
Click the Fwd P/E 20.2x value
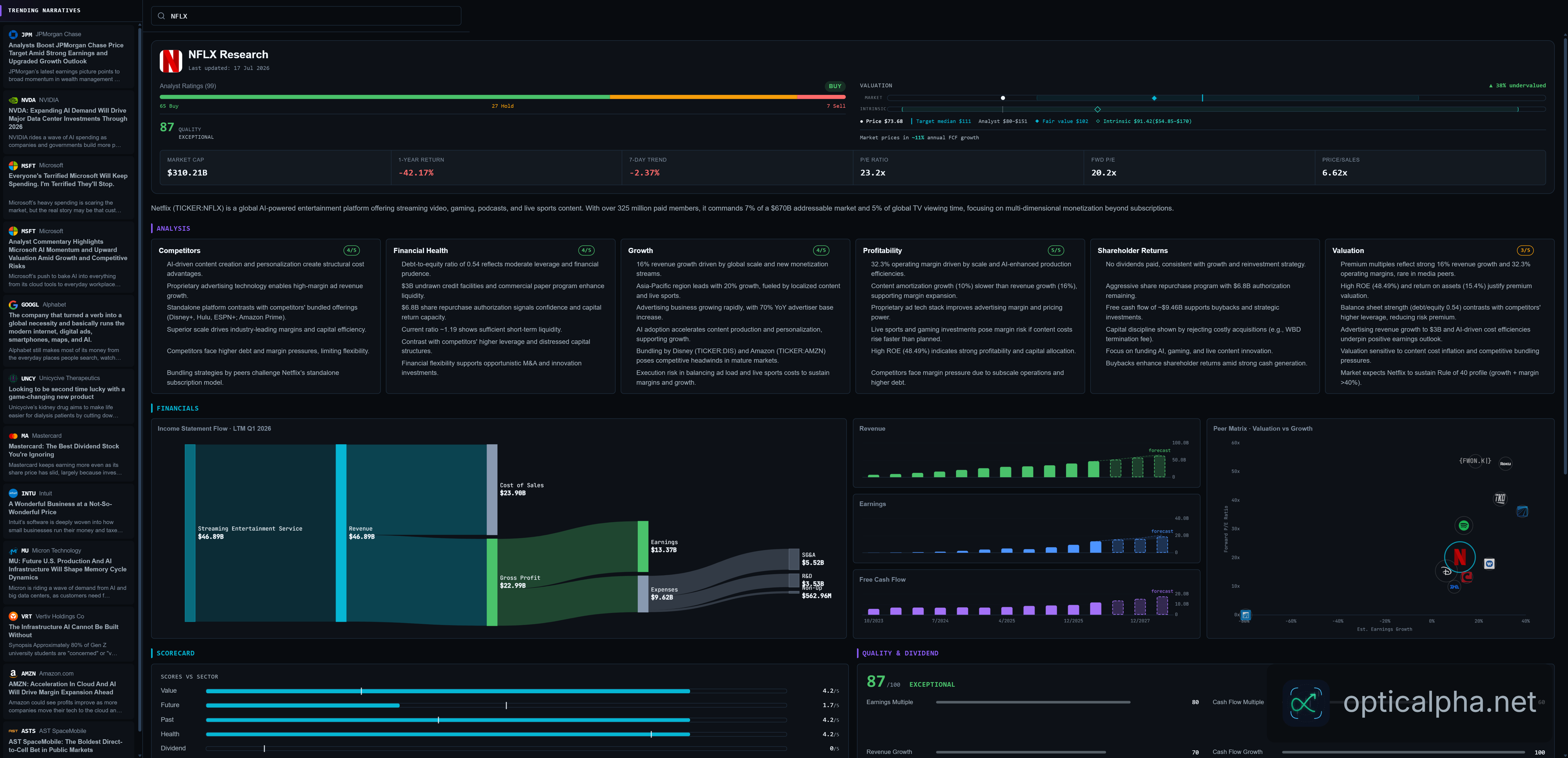tap(1104, 173)
